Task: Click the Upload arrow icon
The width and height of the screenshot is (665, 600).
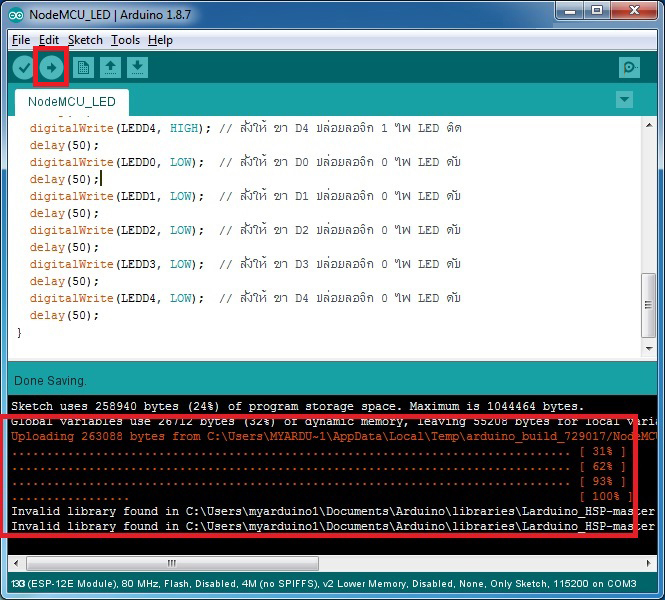Action: [52, 67]
